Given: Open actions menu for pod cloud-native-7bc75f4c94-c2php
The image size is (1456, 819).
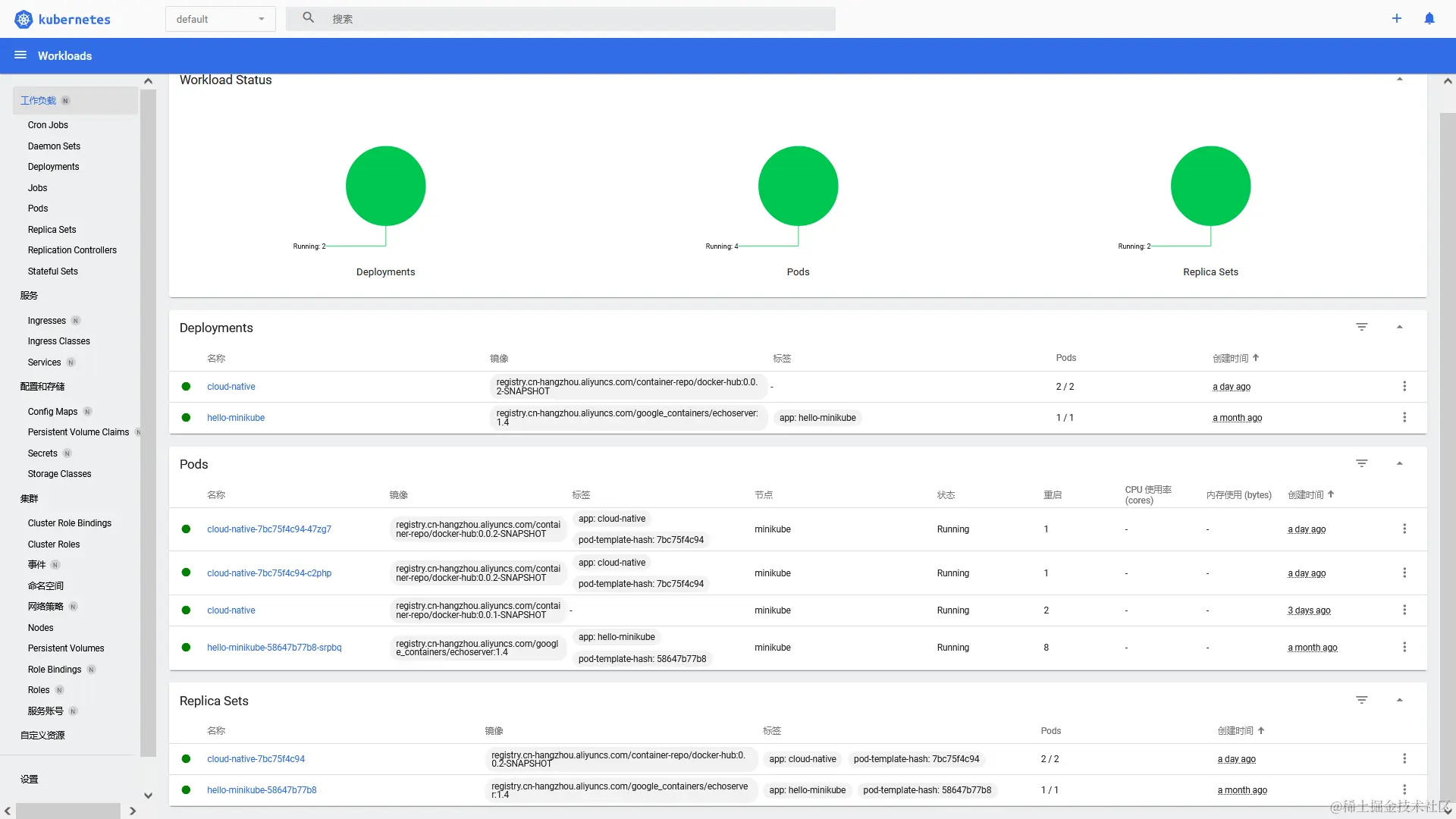Looking at the screenshot, I should [1404, 573].
